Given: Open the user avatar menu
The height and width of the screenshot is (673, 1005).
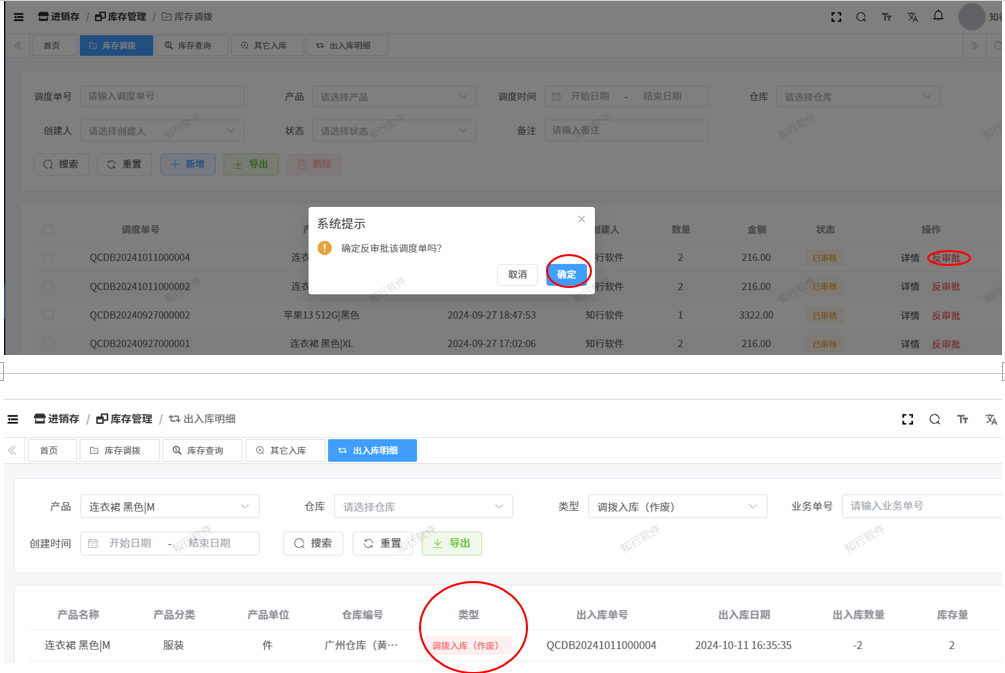Looking at the screenshot, I should click(971, 17).
